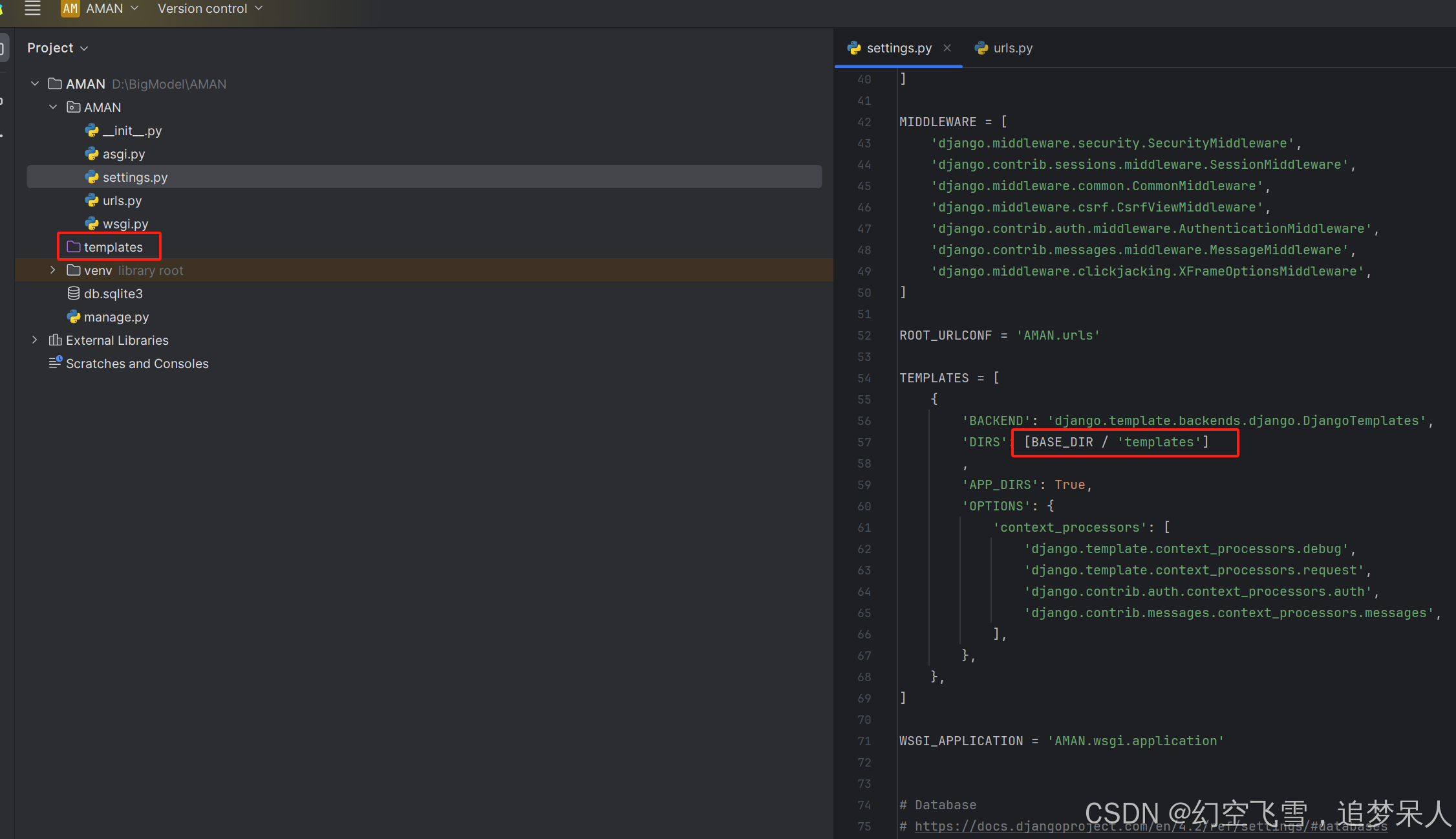Image resolution: width=1456 pixels, height=839 pixels.
Task: Select the db.sqlite3 database icon
Action: [x=74, y=293]
